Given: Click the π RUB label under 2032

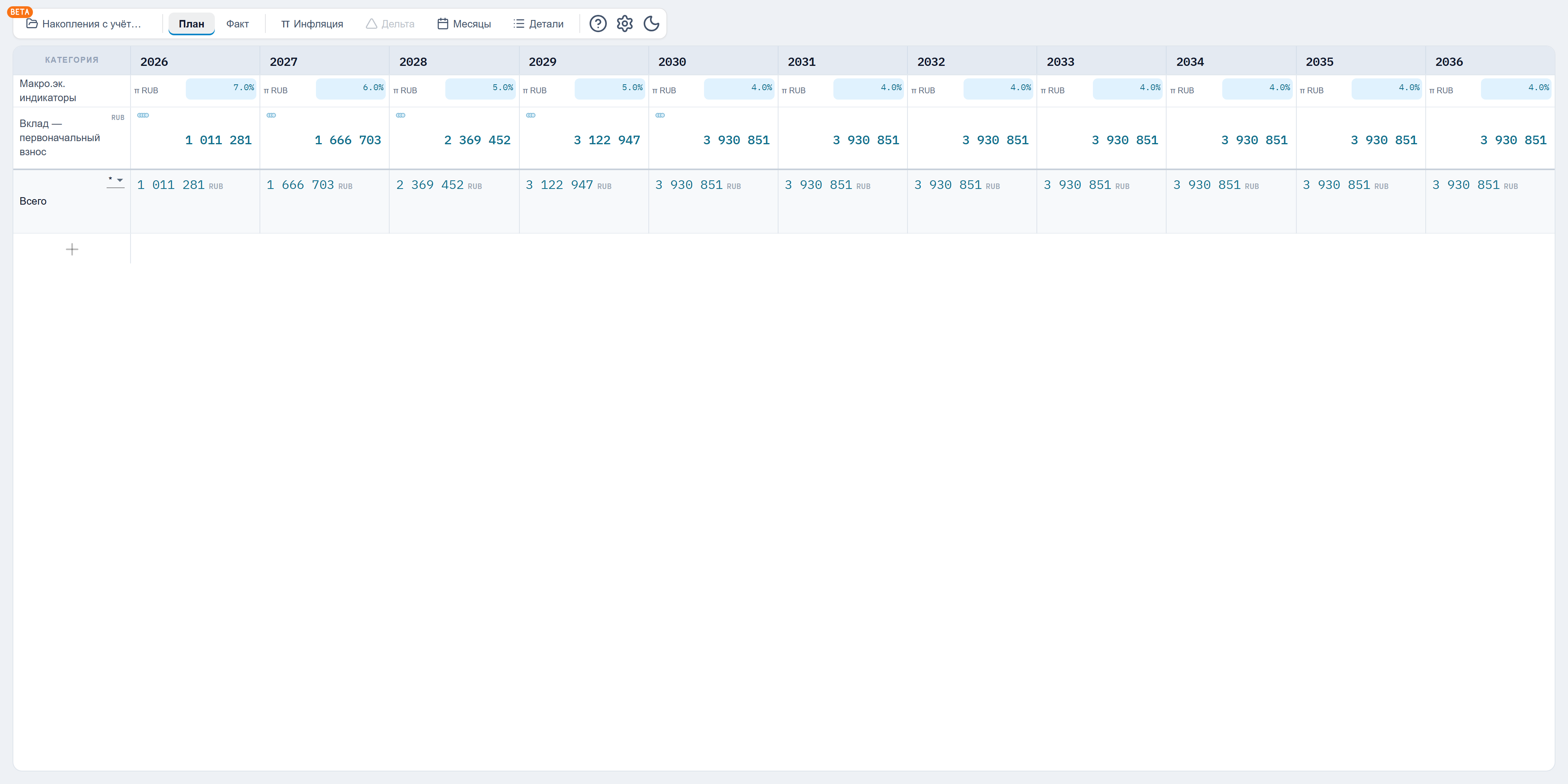Looking at the screenshot, I should 924,90.
